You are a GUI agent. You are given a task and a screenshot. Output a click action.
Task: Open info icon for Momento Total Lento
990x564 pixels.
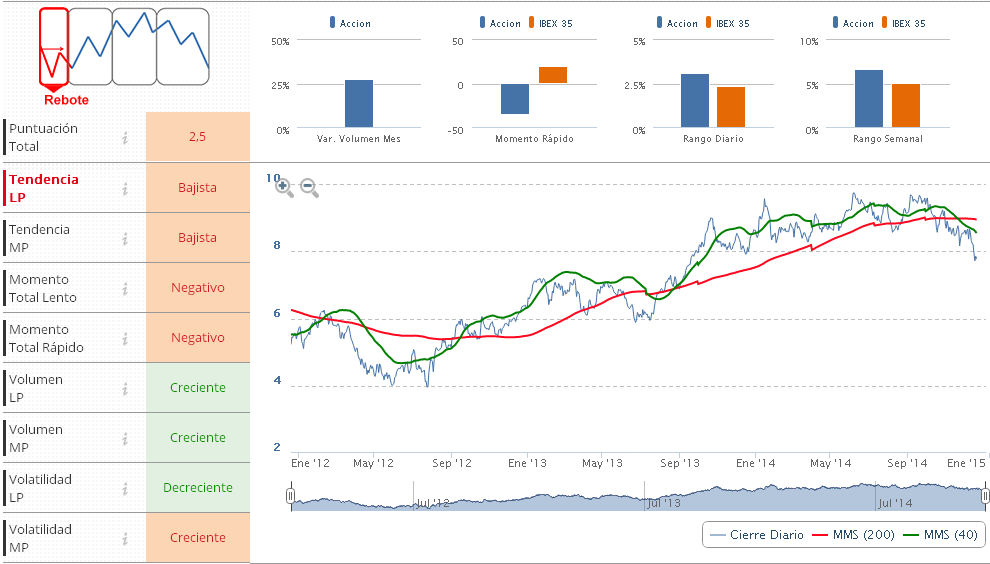(x=125, y=288)
